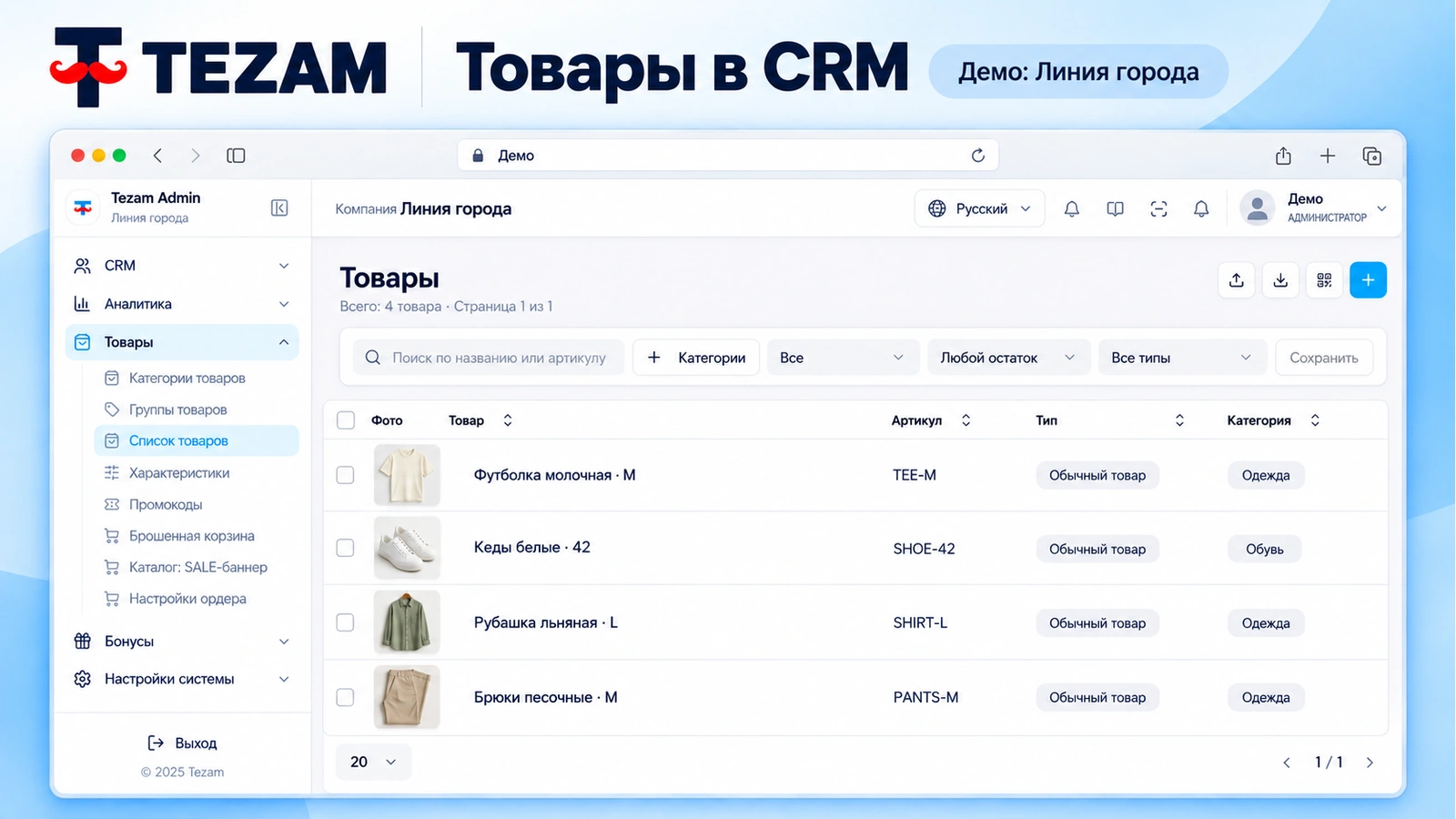Viewport: 1456px width, 819px height.
Task: Open the browser share icon
Action: (x=1283, y=156)
